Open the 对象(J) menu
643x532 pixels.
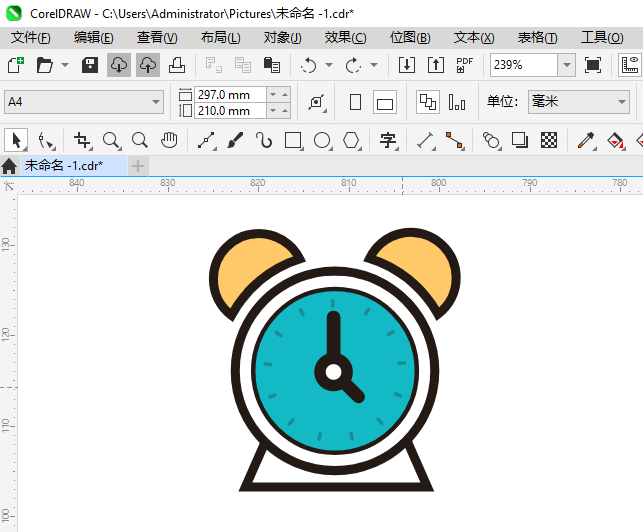coord(283,38)
